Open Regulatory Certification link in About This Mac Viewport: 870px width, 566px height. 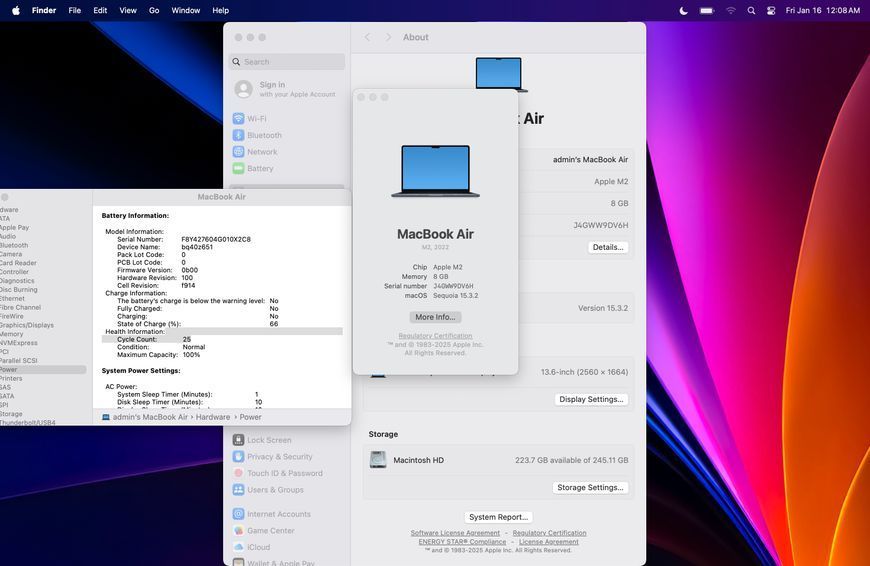pos(436,336)
